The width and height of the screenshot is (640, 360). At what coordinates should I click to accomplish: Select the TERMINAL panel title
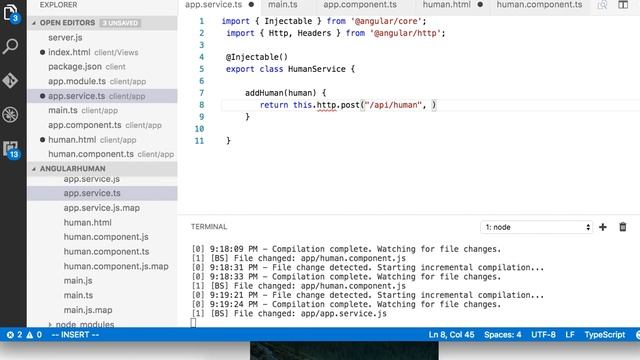pyautogui.click(x=209, y=227)
